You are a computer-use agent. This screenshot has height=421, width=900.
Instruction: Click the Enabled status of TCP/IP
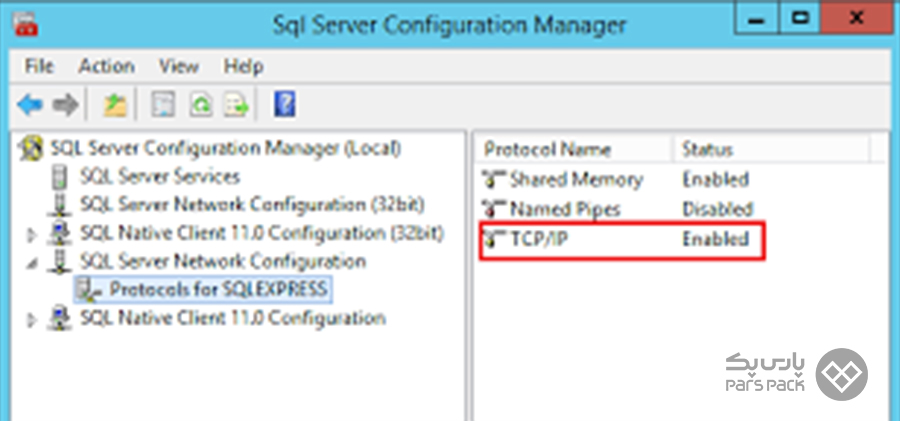(x=716, y=238)
